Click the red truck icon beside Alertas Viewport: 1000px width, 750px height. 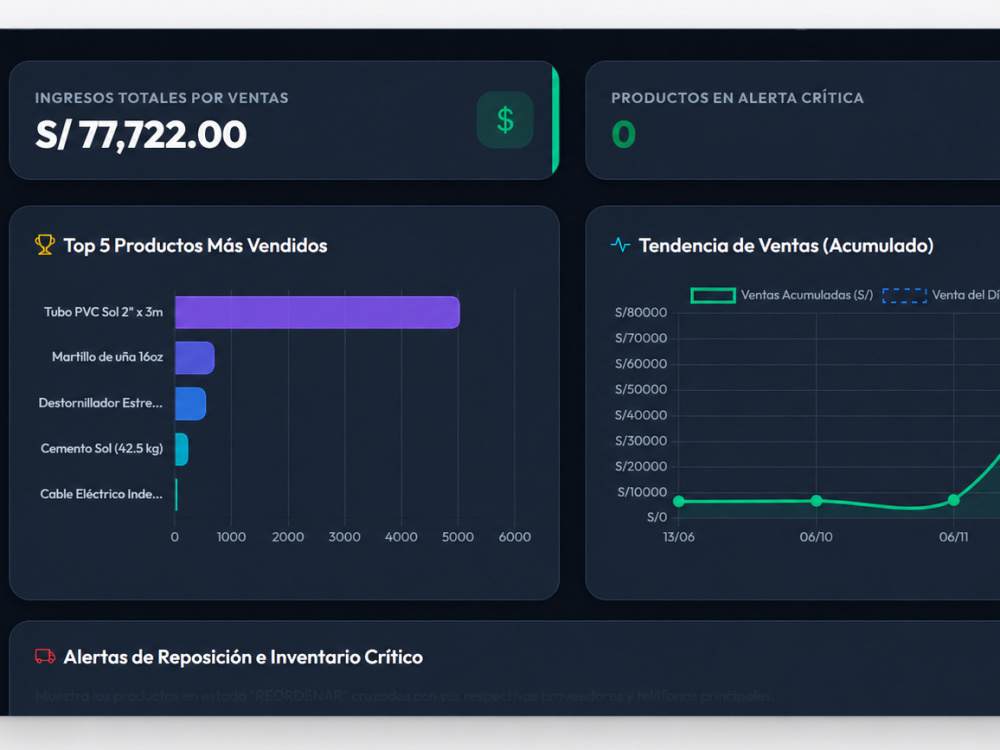tap(45, 656)
